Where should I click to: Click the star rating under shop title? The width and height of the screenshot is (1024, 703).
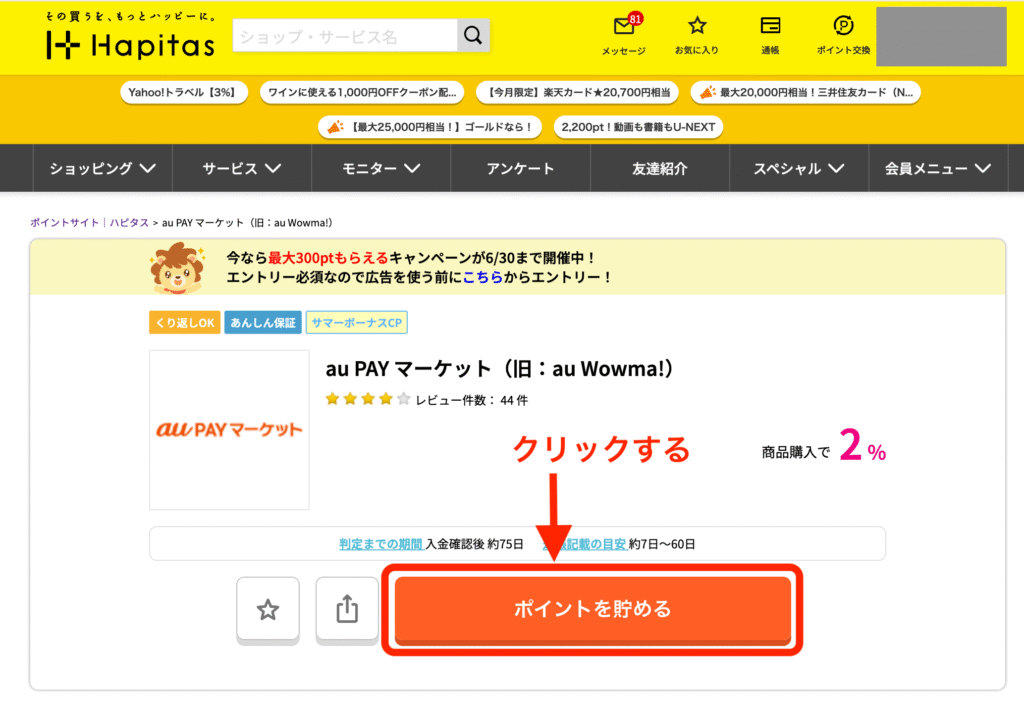coord(368,399)
